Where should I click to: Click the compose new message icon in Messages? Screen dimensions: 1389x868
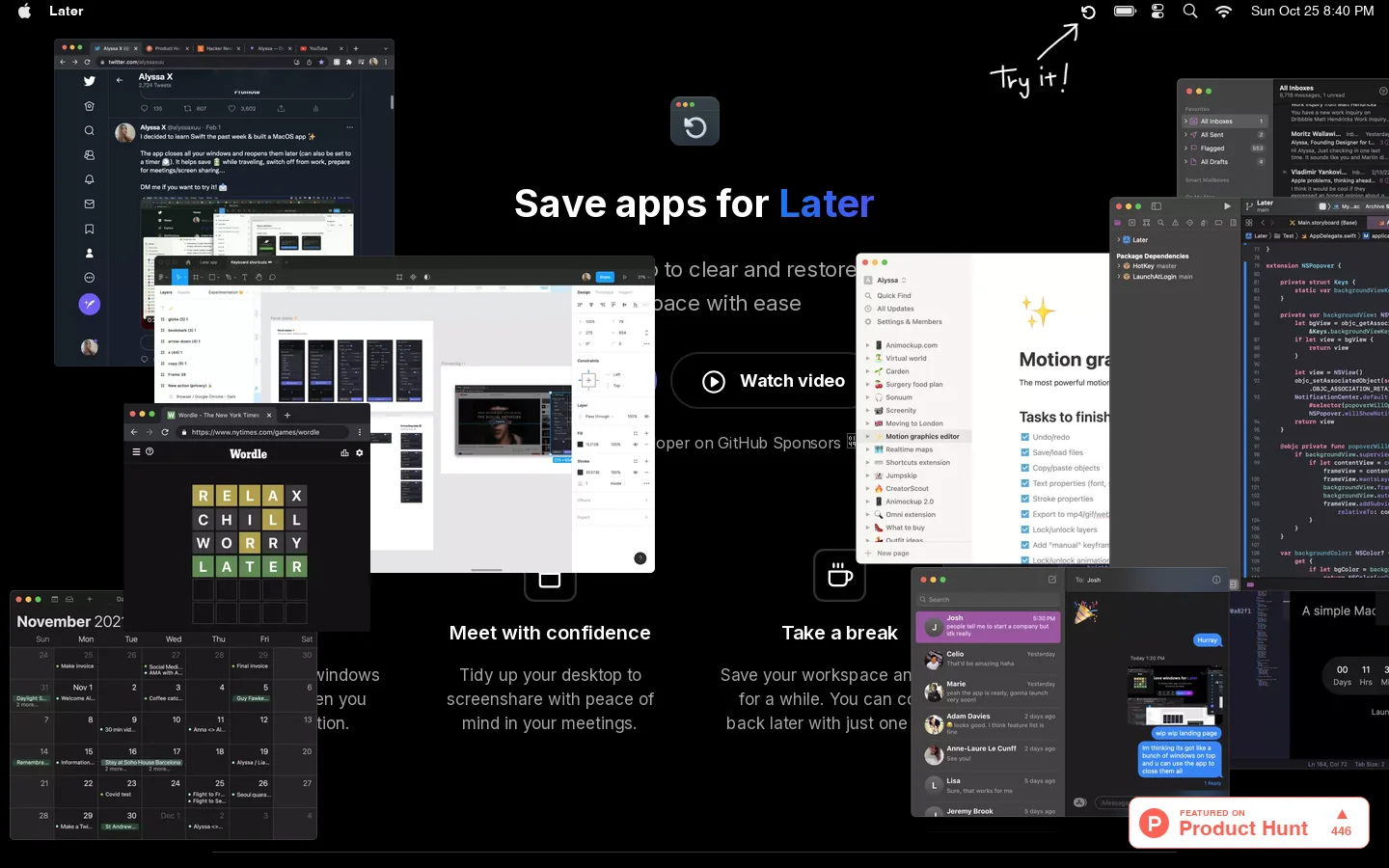point(1052,580)
